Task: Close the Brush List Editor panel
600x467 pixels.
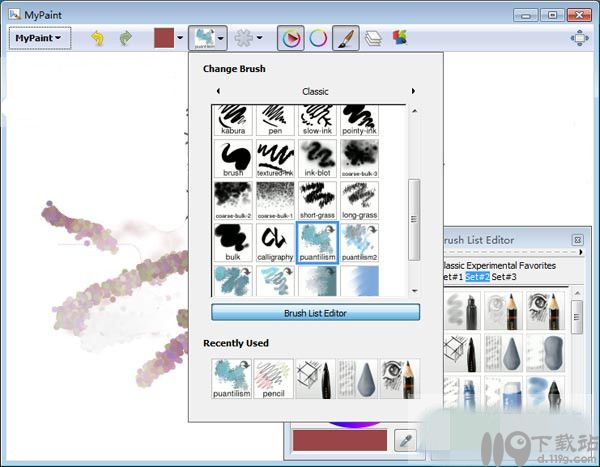Action: tap(577, 240)
